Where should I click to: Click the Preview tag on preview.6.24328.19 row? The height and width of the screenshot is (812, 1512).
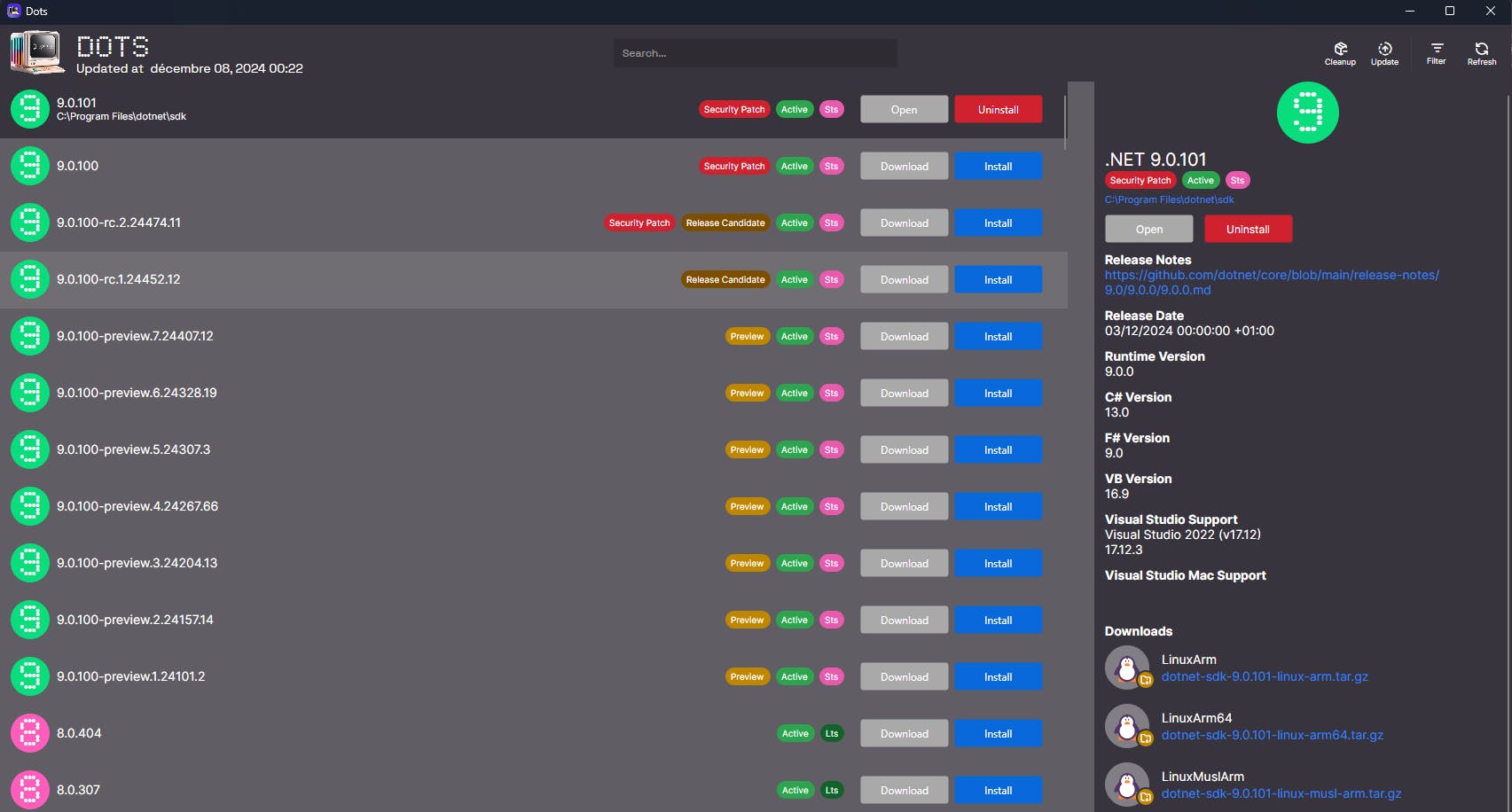click(747, 393)
